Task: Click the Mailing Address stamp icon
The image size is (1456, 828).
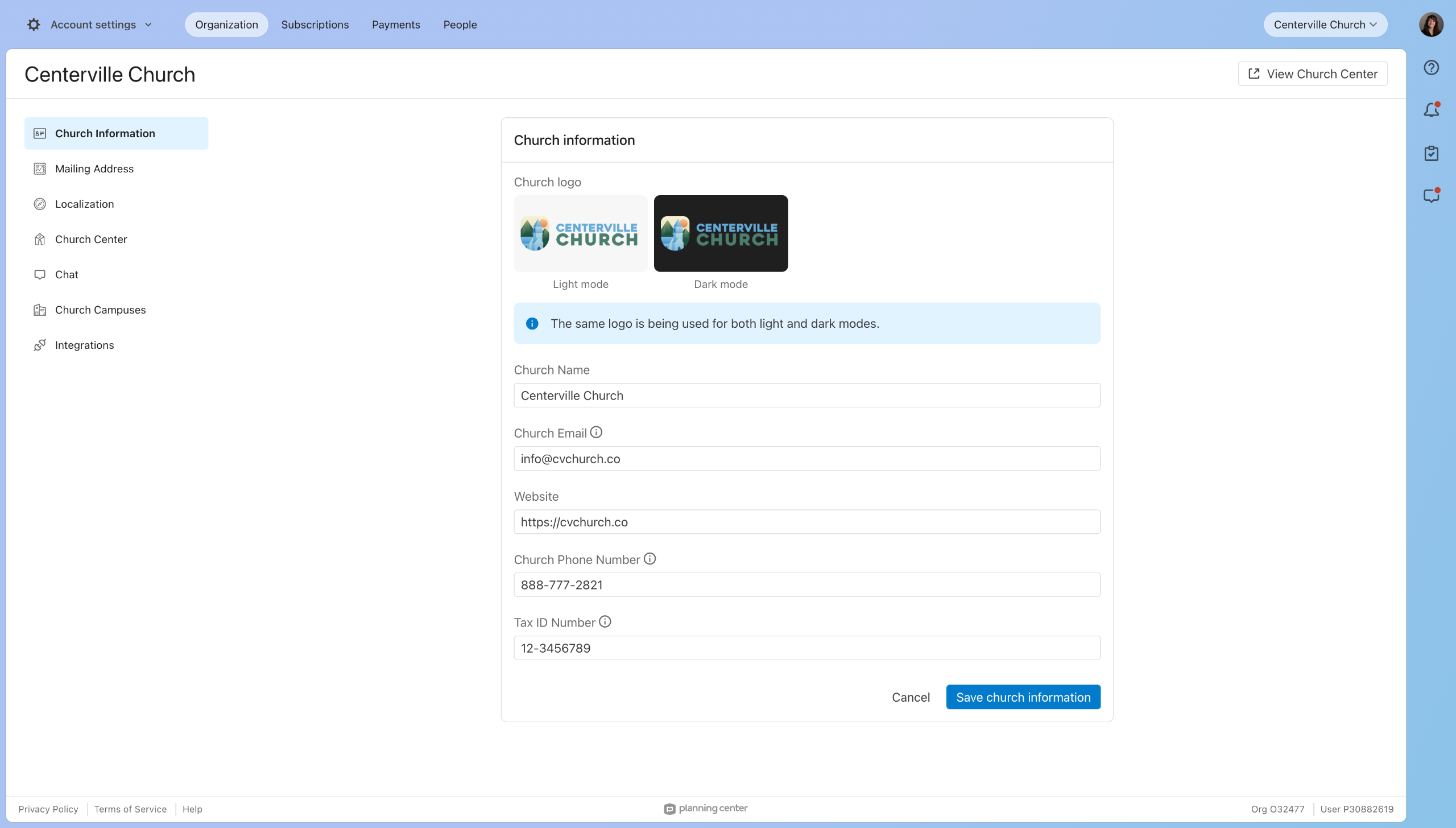Action: 40,169
